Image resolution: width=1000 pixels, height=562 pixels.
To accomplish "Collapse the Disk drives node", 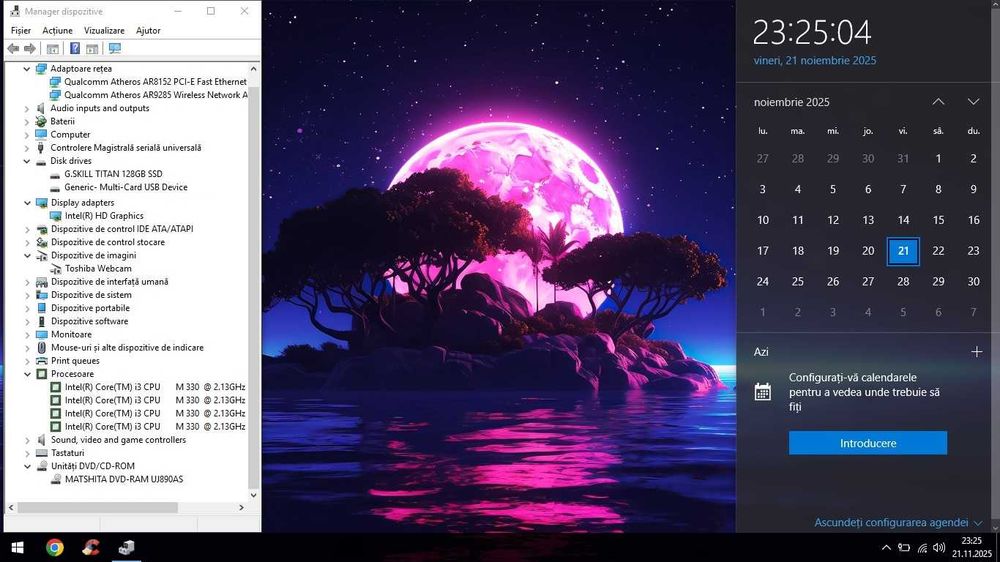I will (x=27, y=161).
